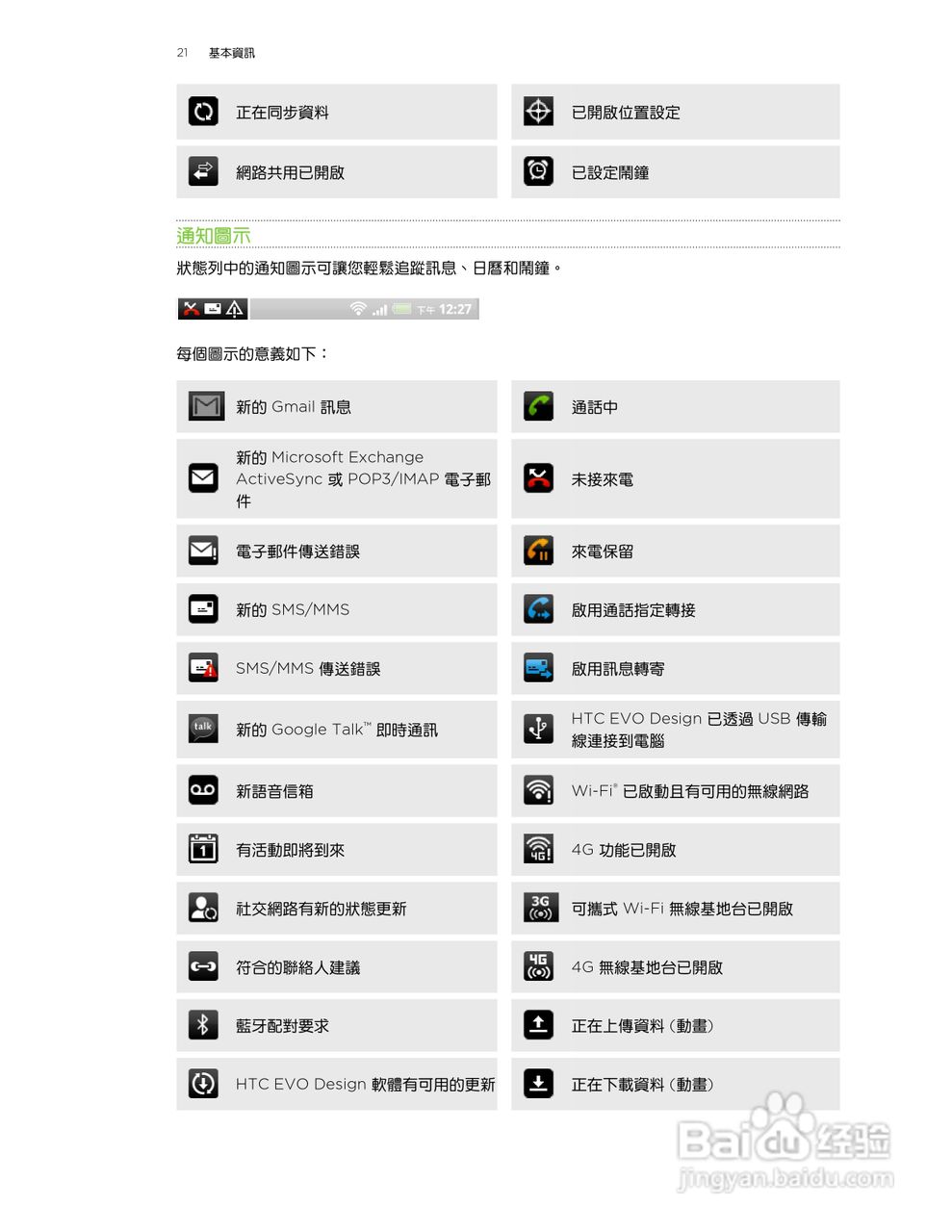This screenshot has width=952, height=1232.
Task: Click the Bluetooth pairing request icon
Action: (203, 1025)
